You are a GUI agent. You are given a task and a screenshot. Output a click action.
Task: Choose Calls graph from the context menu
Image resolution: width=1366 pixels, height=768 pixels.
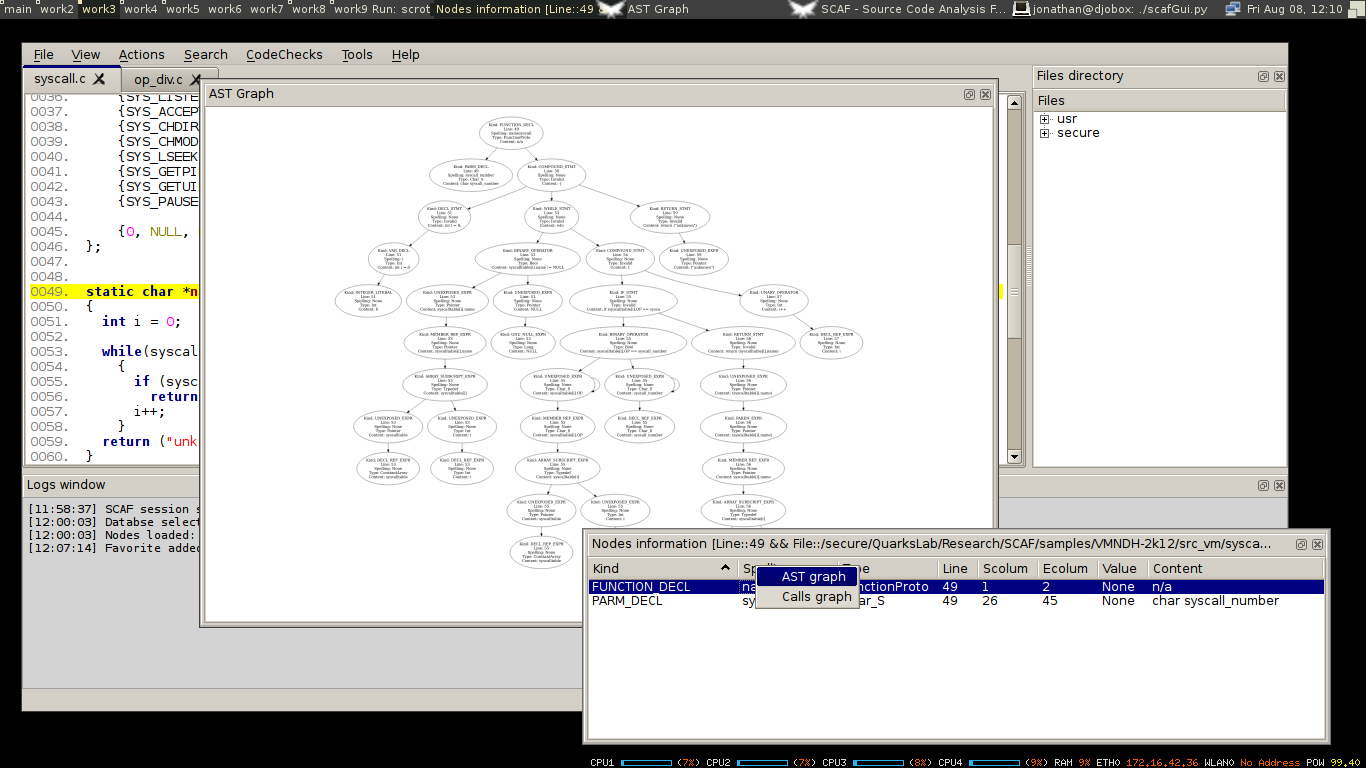(x=807, y=597)
